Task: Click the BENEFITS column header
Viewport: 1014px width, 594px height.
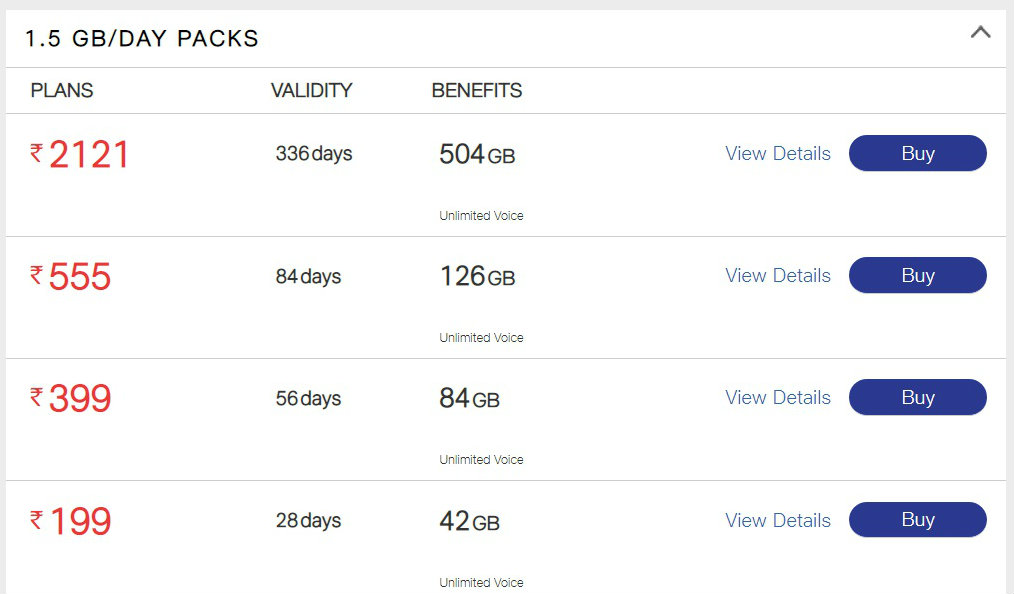Action: (x=477, y=90)
